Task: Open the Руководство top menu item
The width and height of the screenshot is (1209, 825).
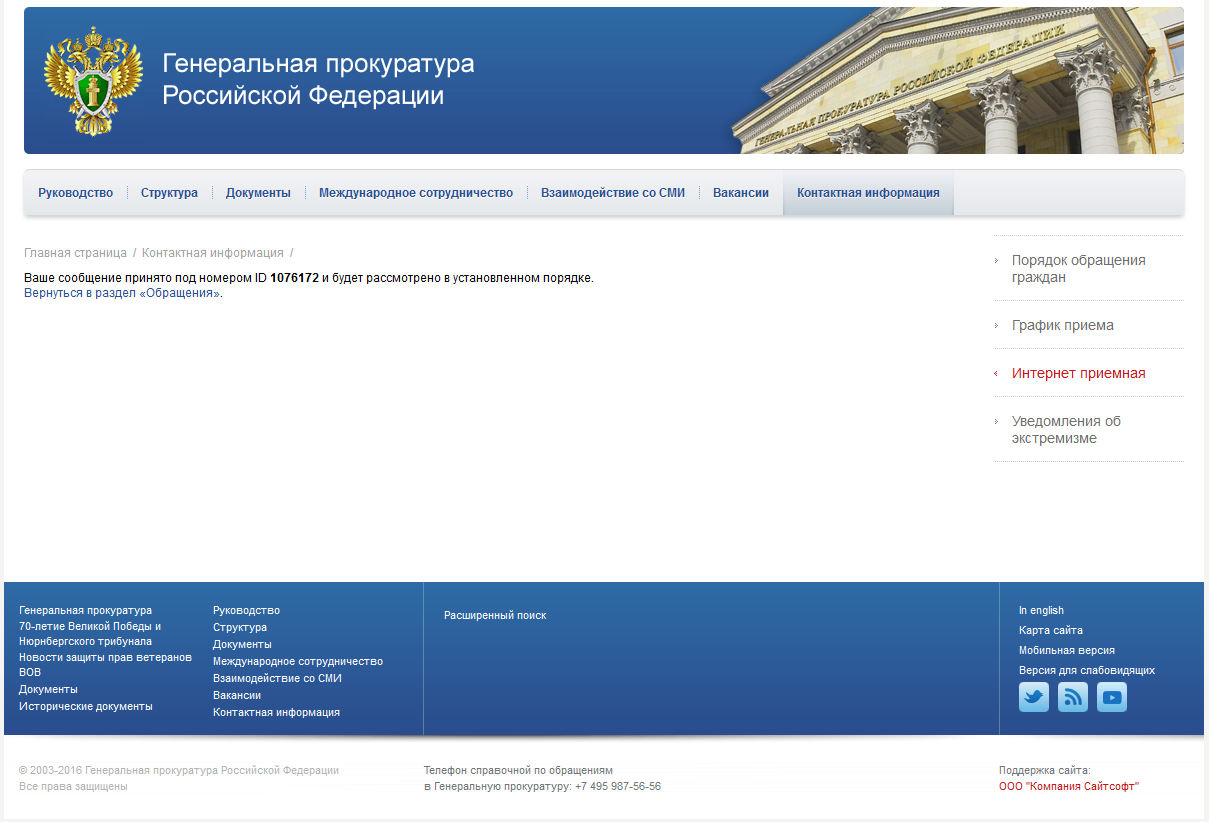Action: [x=76, y=193]
